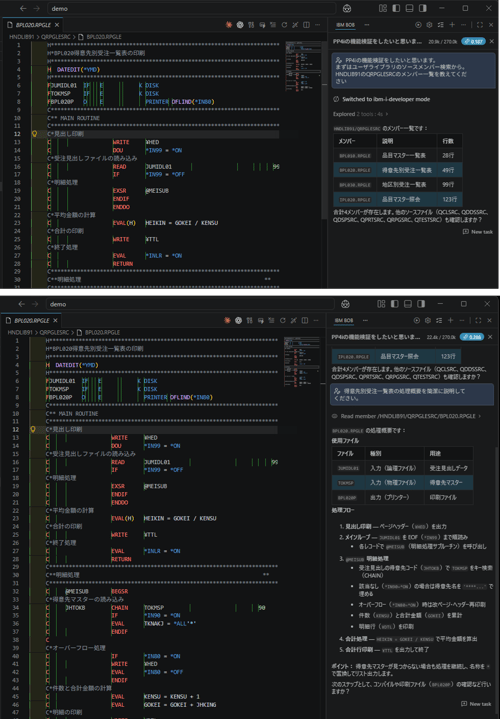Screen dimensions: 500x719
Task: Customize layout icon in top window title bar
Action: [x=383, y=8]
